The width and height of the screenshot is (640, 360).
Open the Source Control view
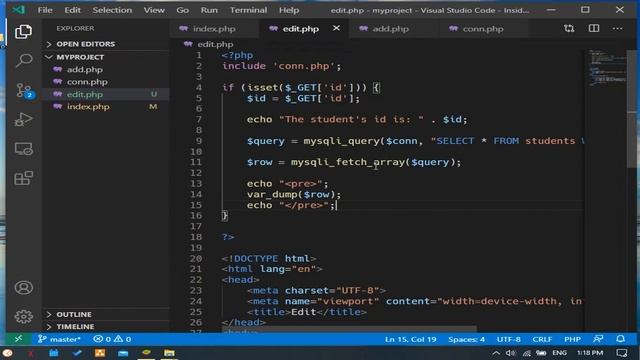tap(24, 90)
